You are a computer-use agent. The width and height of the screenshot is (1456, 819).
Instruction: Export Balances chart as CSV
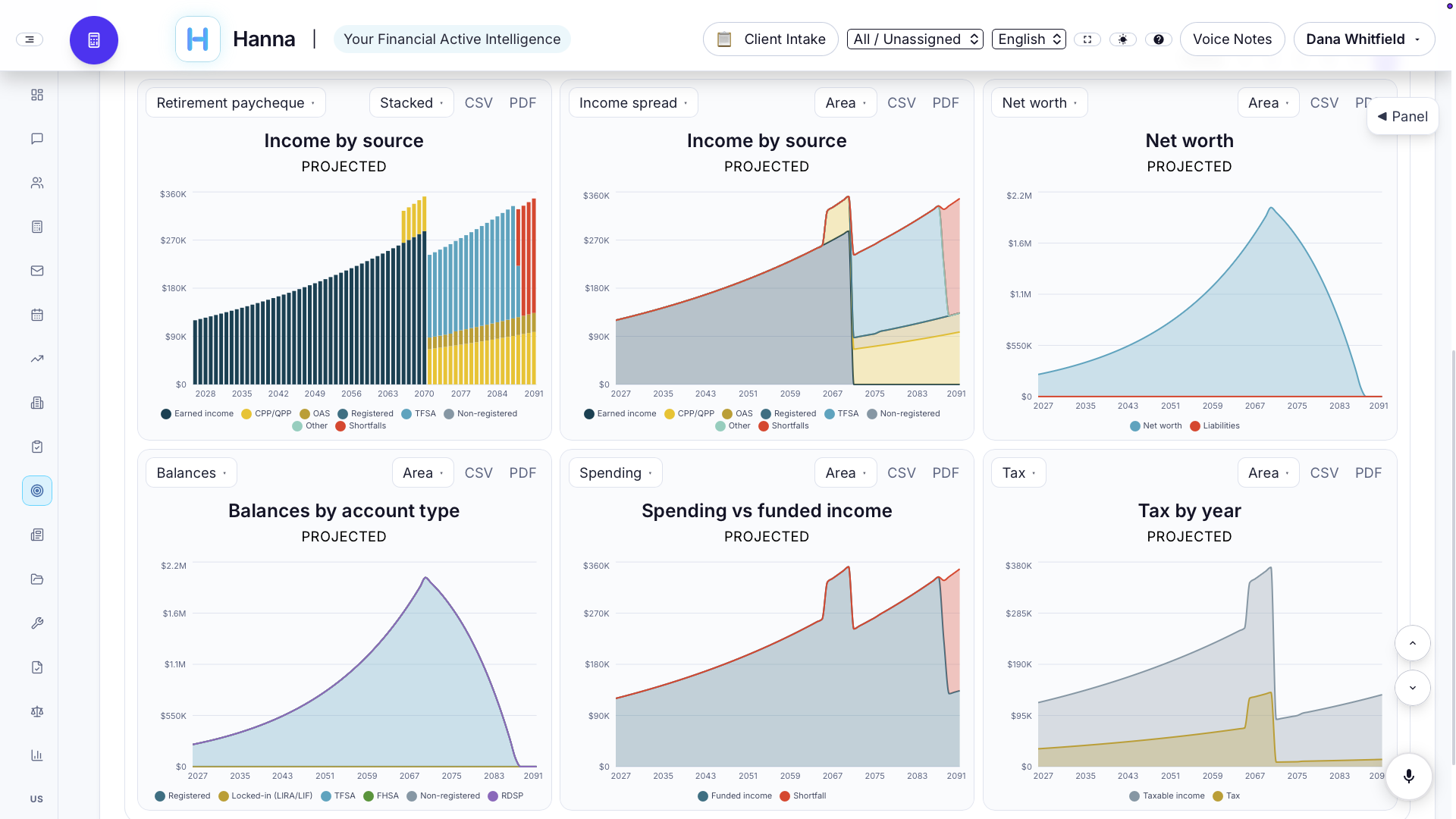tap(479, 472)
